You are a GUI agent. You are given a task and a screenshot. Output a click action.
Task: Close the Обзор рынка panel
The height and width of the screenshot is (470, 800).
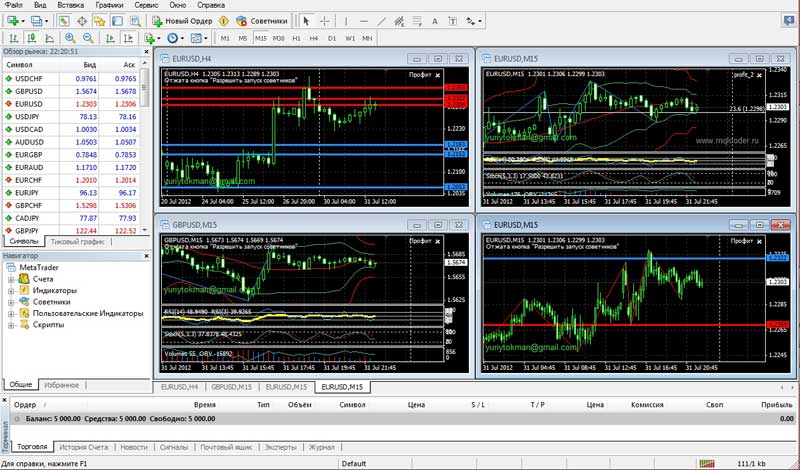[x=146, y=52]
